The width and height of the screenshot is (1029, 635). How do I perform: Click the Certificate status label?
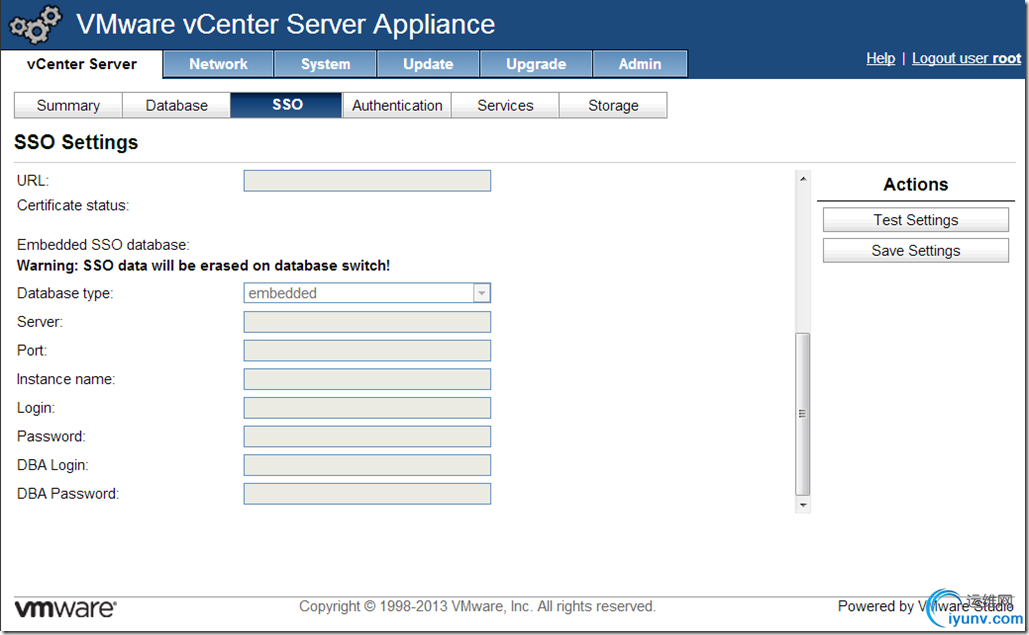point(73,205)
